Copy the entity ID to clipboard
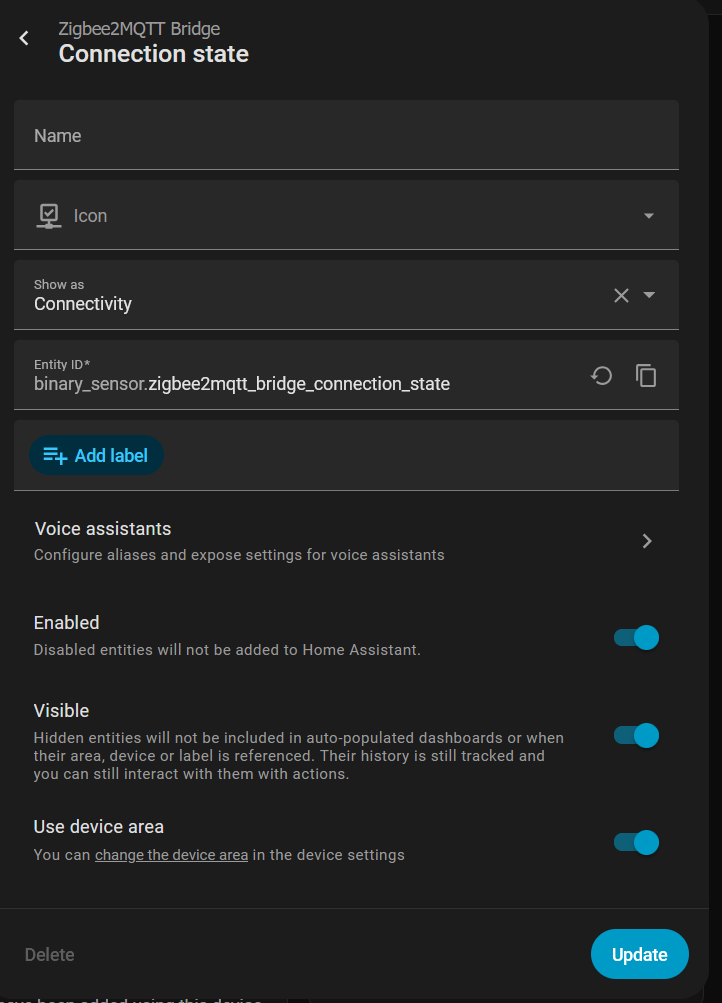 click(647, 376)
